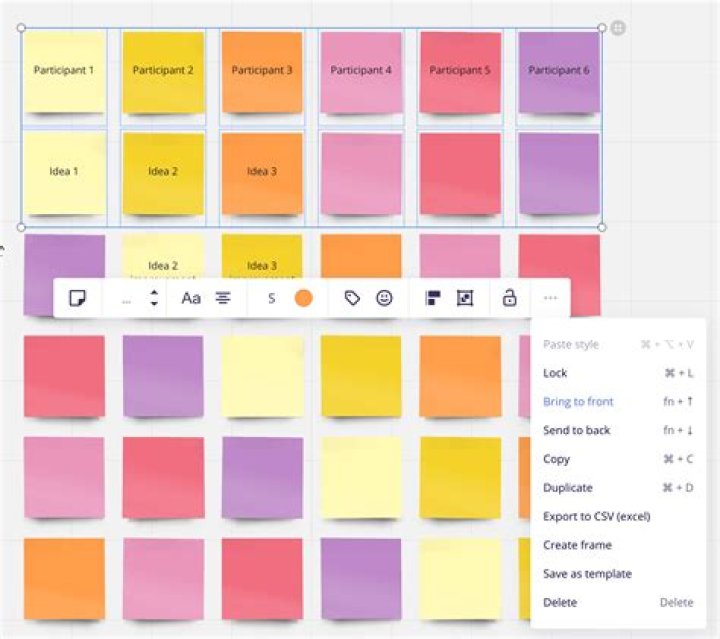Select the gold Idea 2 sticky note

[163, 174]
